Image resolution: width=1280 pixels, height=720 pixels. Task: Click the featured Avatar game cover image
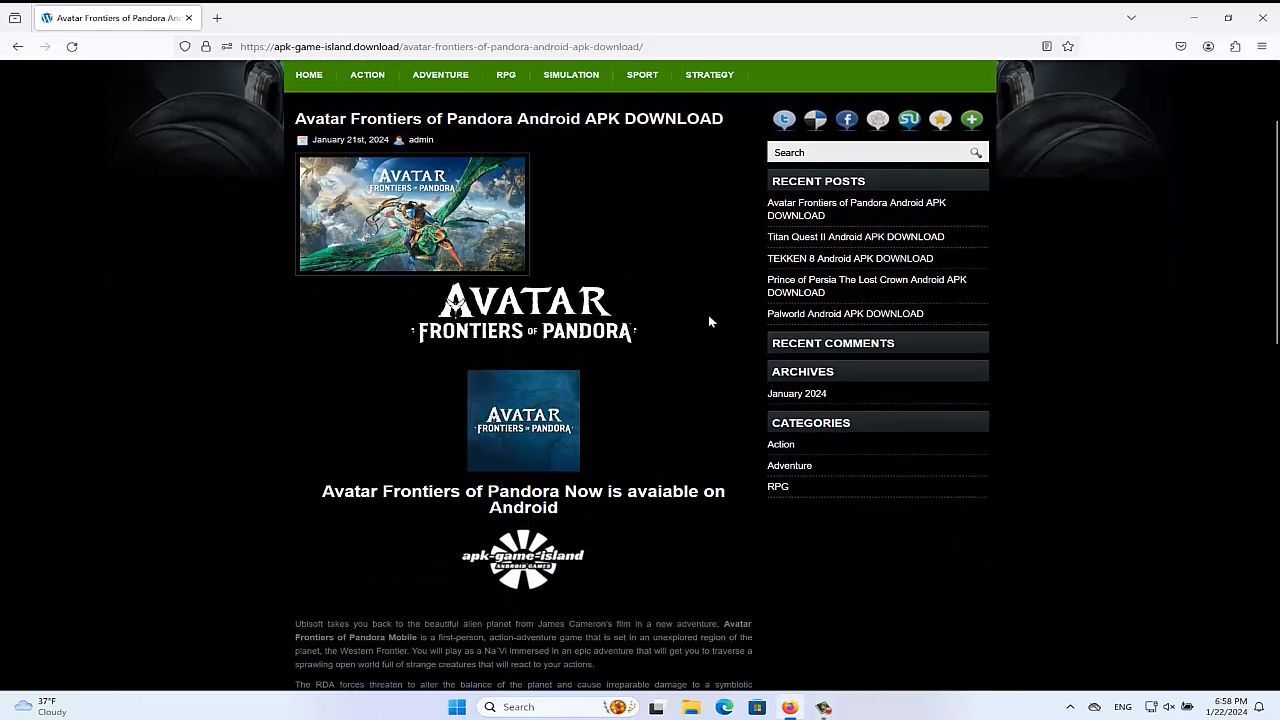tap(412, 214)
